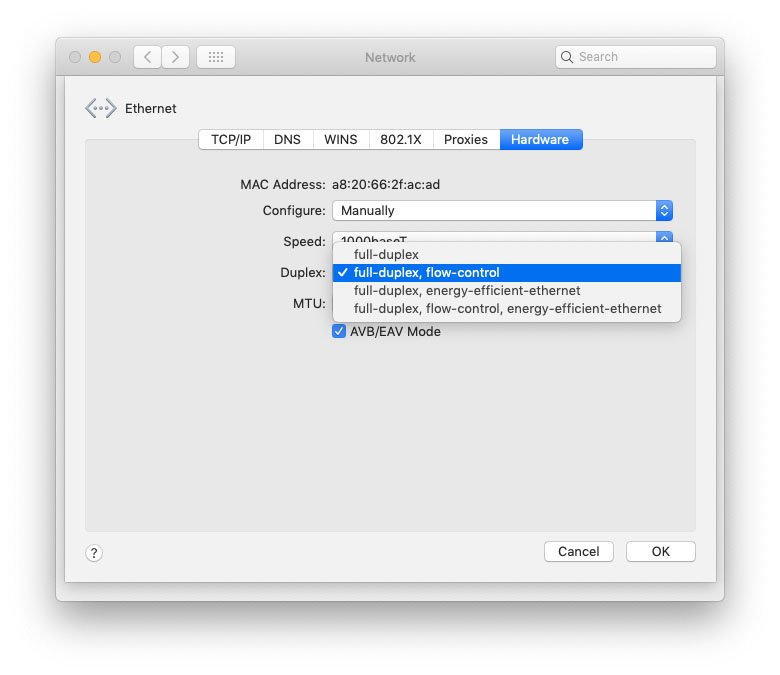Click the magnifier icon in Search
The width and height of the screenshot is (780, 675).
click(x=568, y=57)
